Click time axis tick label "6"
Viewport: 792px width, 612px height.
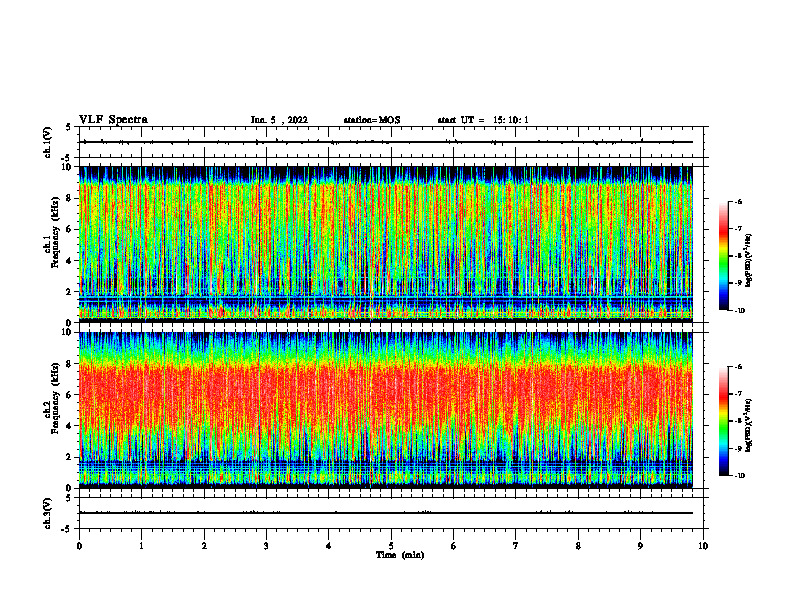(x=454, y=546)
